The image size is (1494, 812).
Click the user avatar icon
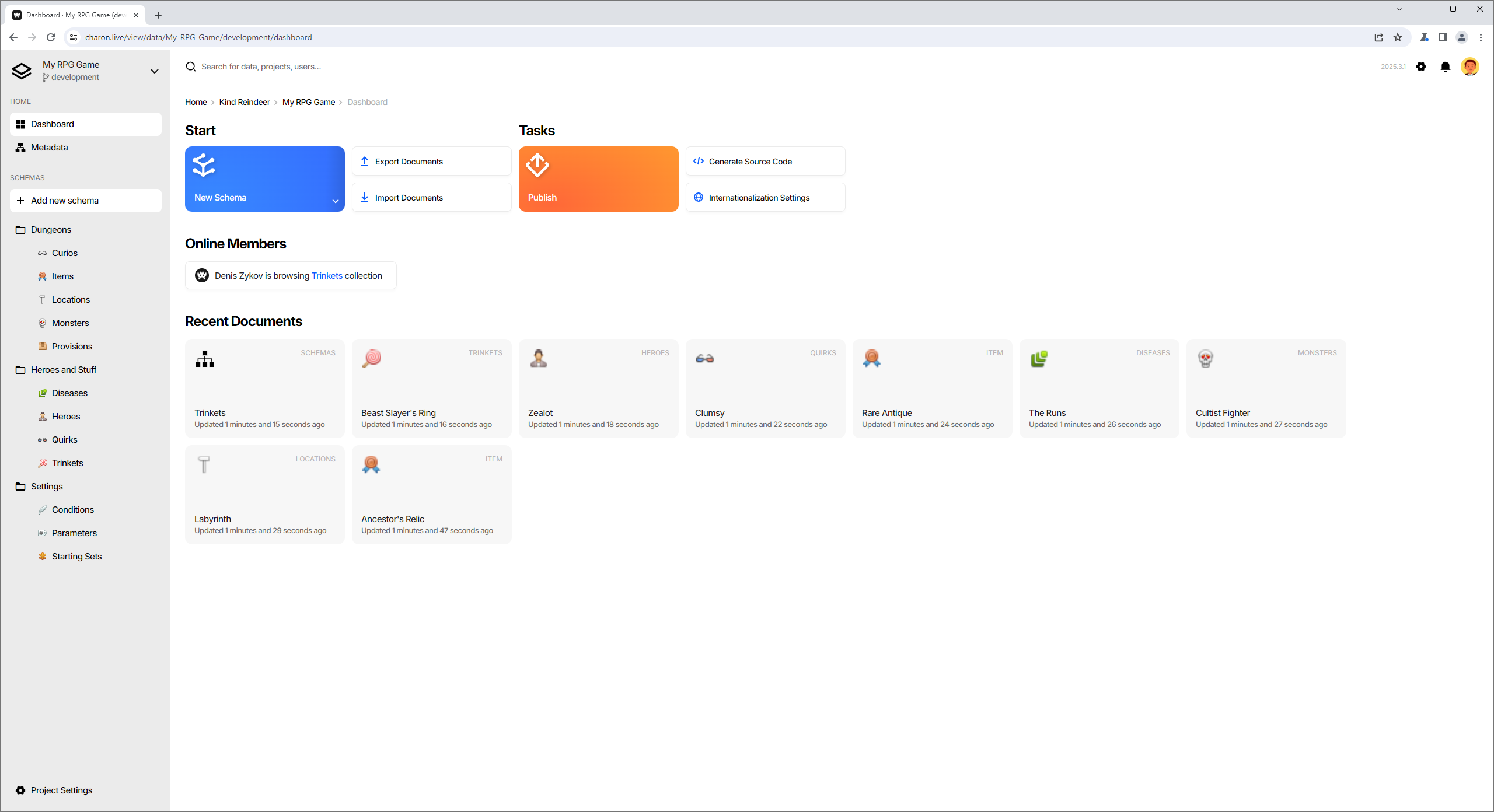(x=1469, y=66)
